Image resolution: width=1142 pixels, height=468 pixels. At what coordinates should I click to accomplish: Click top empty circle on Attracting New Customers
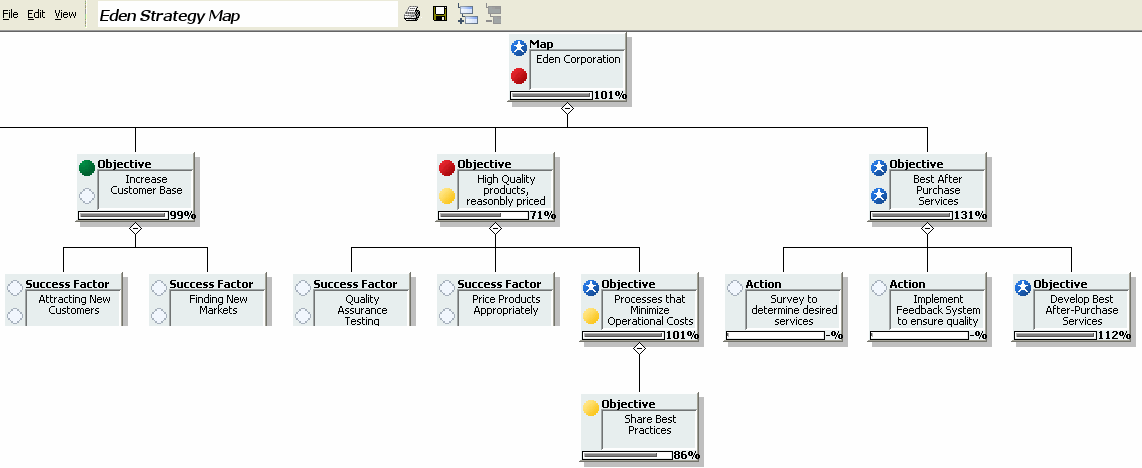coord(15,288)
